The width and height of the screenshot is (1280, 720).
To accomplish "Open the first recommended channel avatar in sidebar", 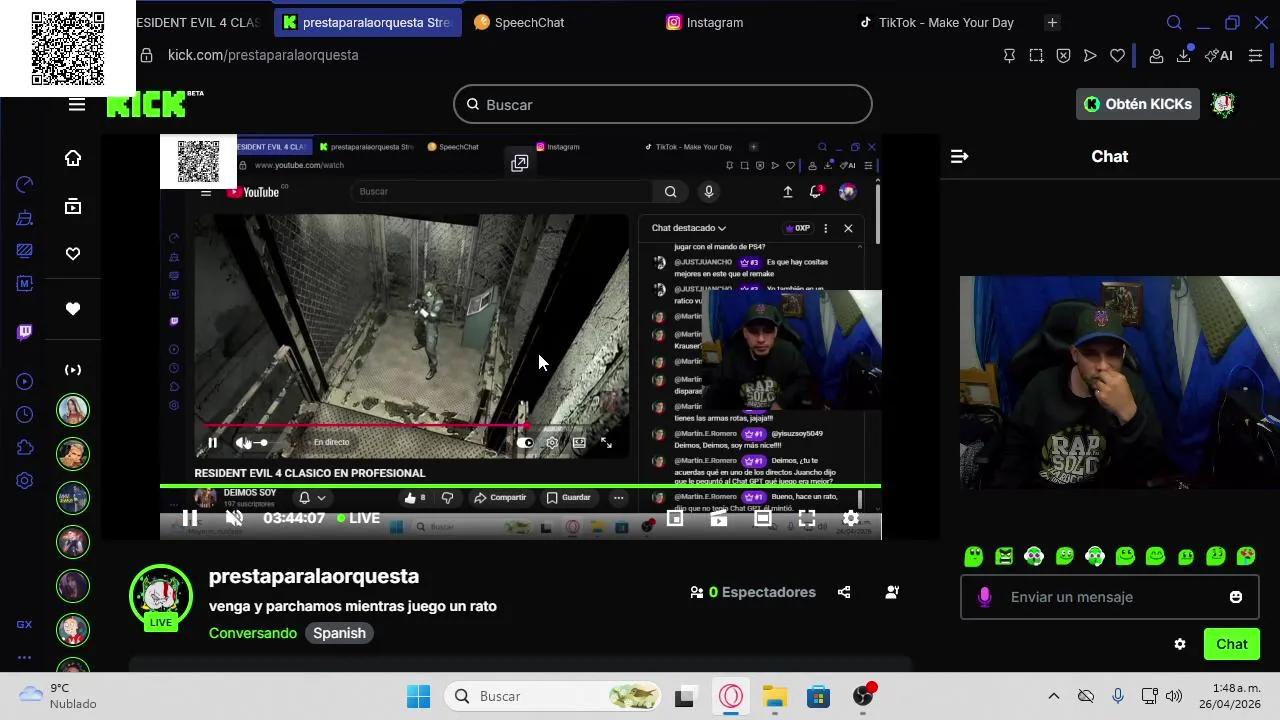I will [x=73, y=410].
